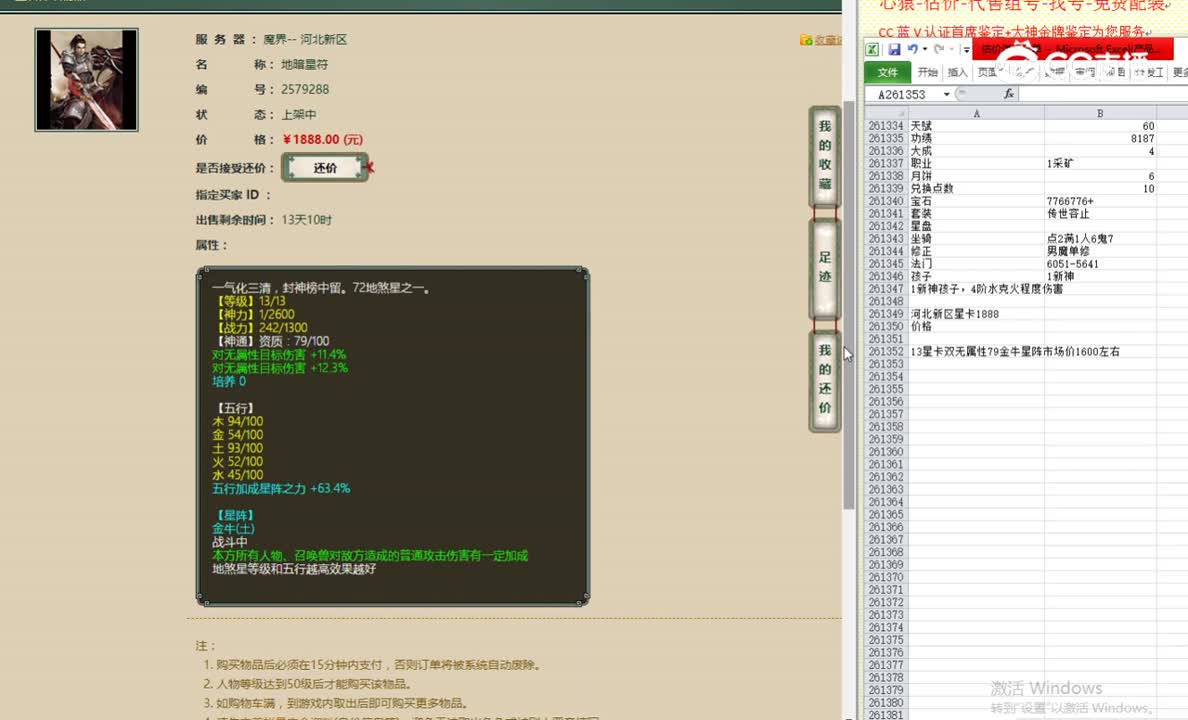The width and height of the screenshot is (1188, 720).
Task: Click the price ¥1888.00 text
Action: [x=322, y=139]
